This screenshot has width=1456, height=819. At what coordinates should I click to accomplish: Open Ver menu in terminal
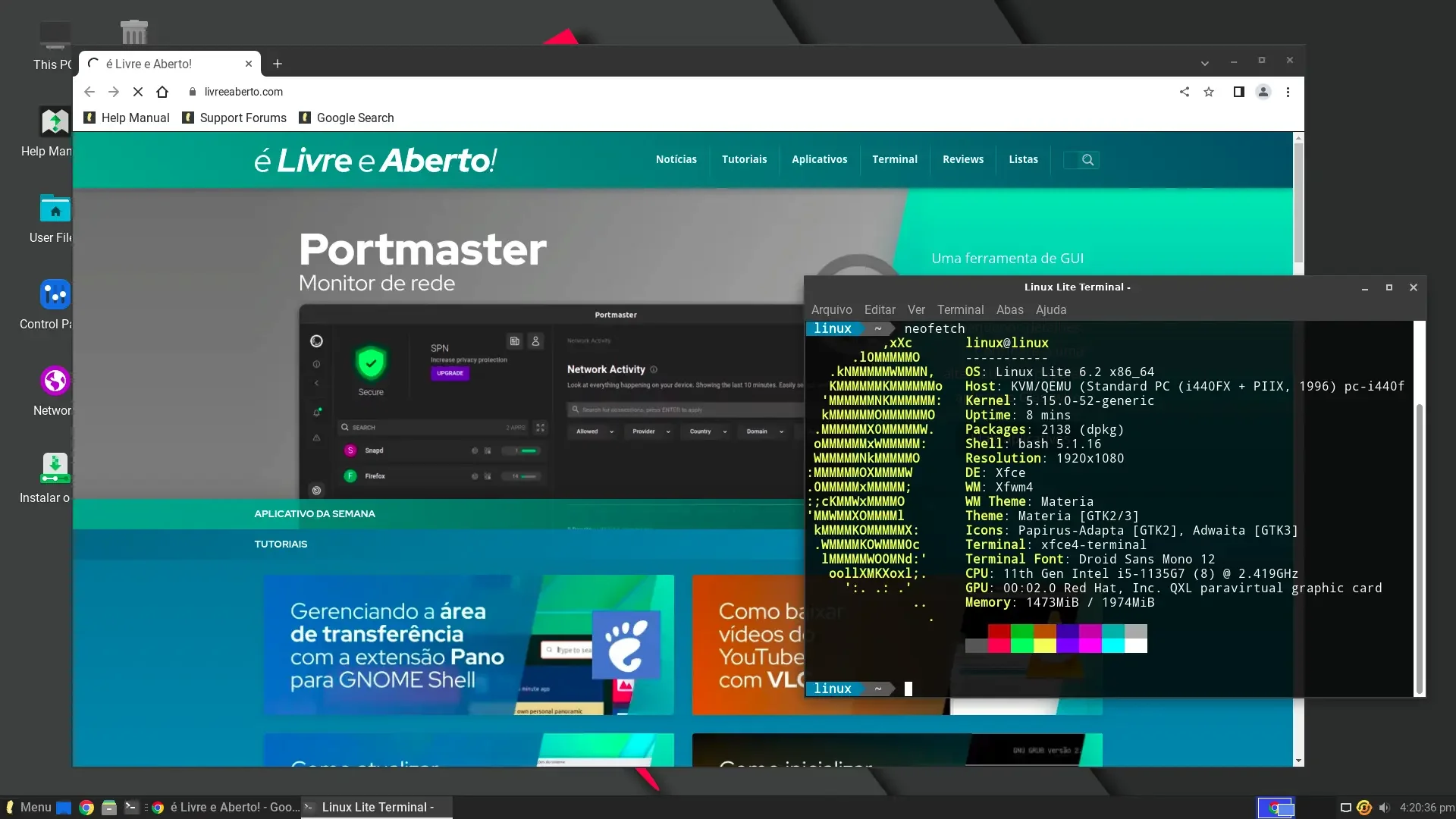[916, 309]
